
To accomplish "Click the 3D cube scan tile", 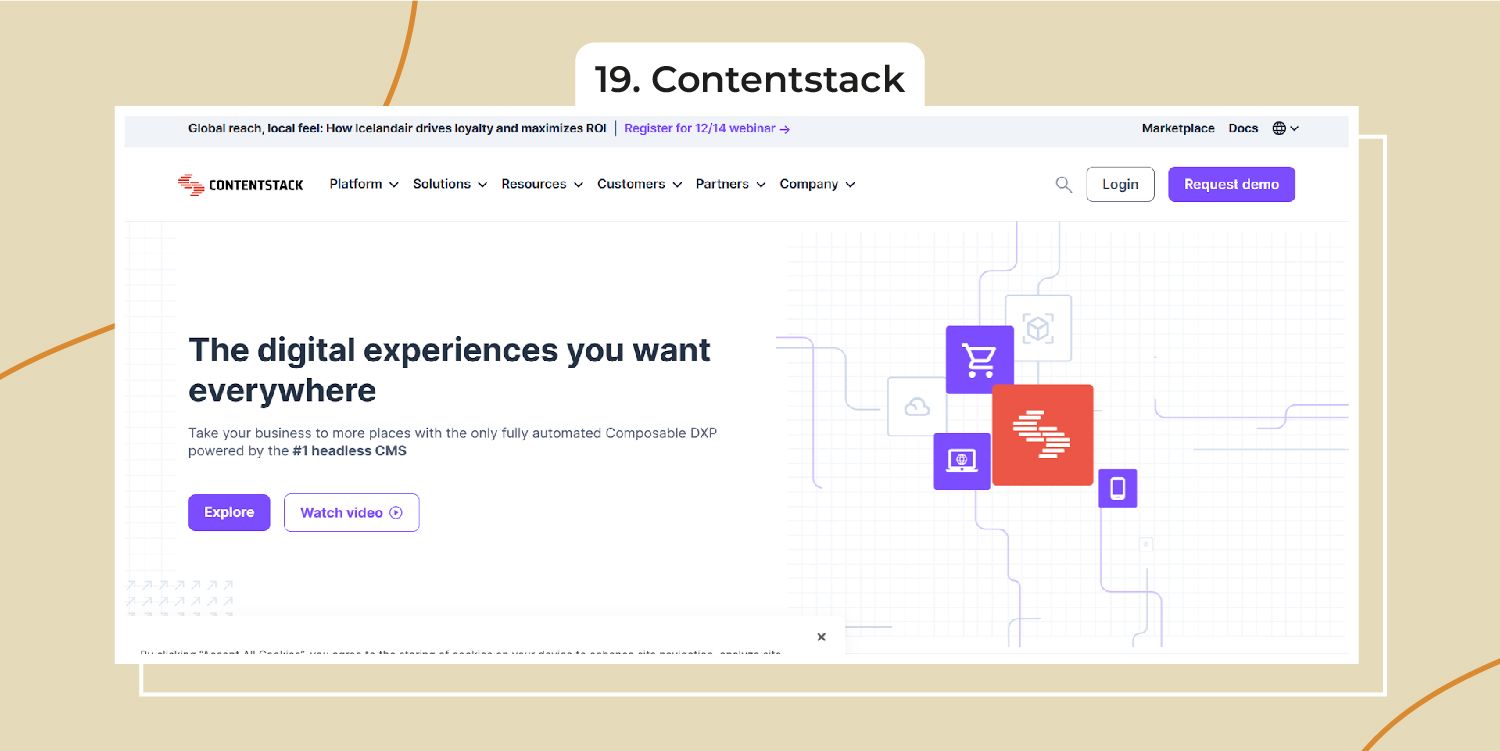I will coord(1038,328).
